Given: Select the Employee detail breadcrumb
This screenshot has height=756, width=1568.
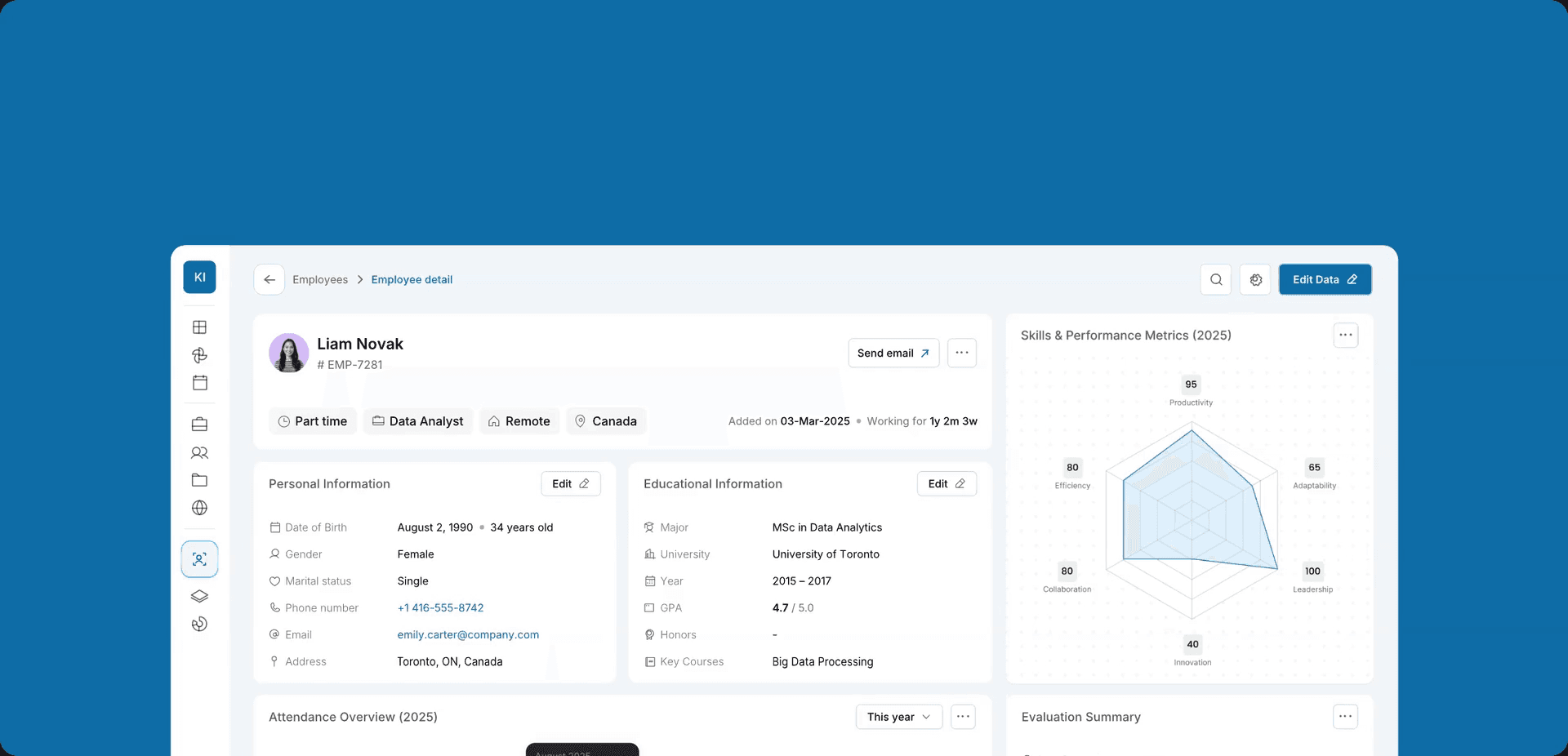Looking at the screenshot, I should pos(412,279).
